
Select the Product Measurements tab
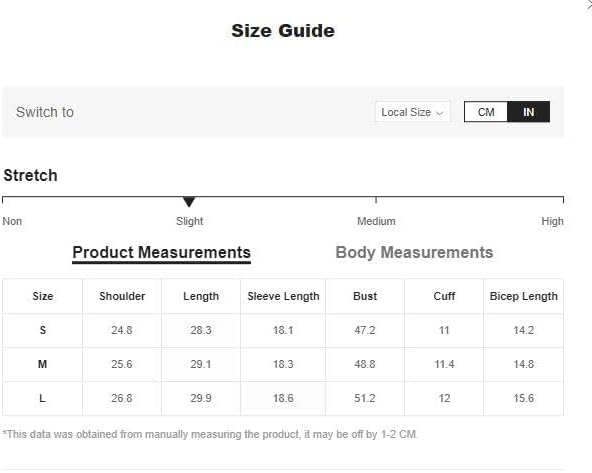tap(162, 253)
